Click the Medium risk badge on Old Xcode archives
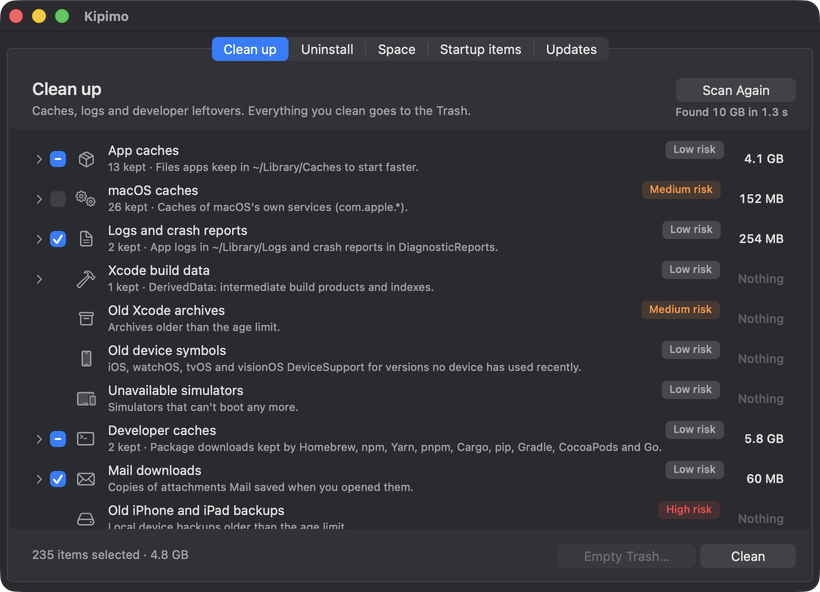820x592 pixels. 680,310
